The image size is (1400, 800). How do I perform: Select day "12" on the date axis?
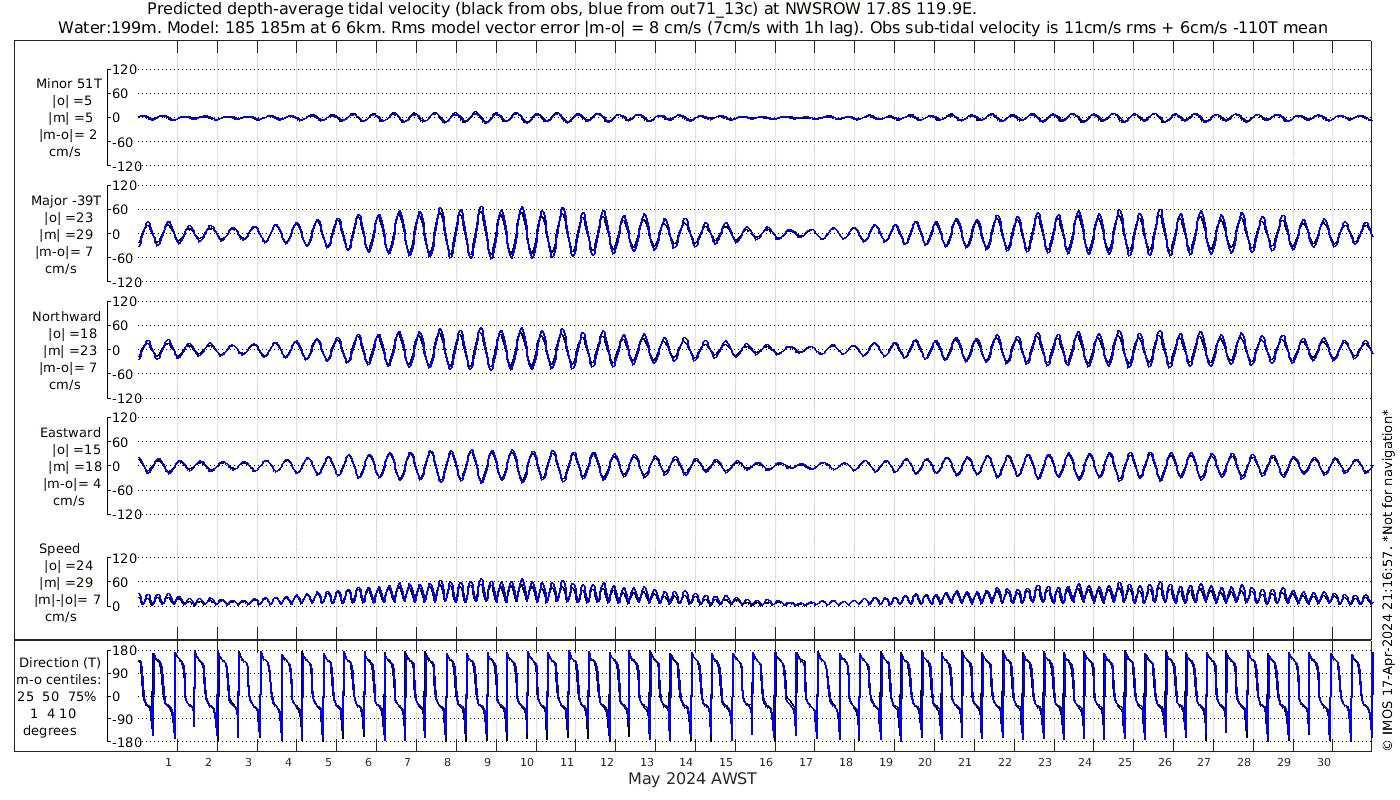point(606,762)
